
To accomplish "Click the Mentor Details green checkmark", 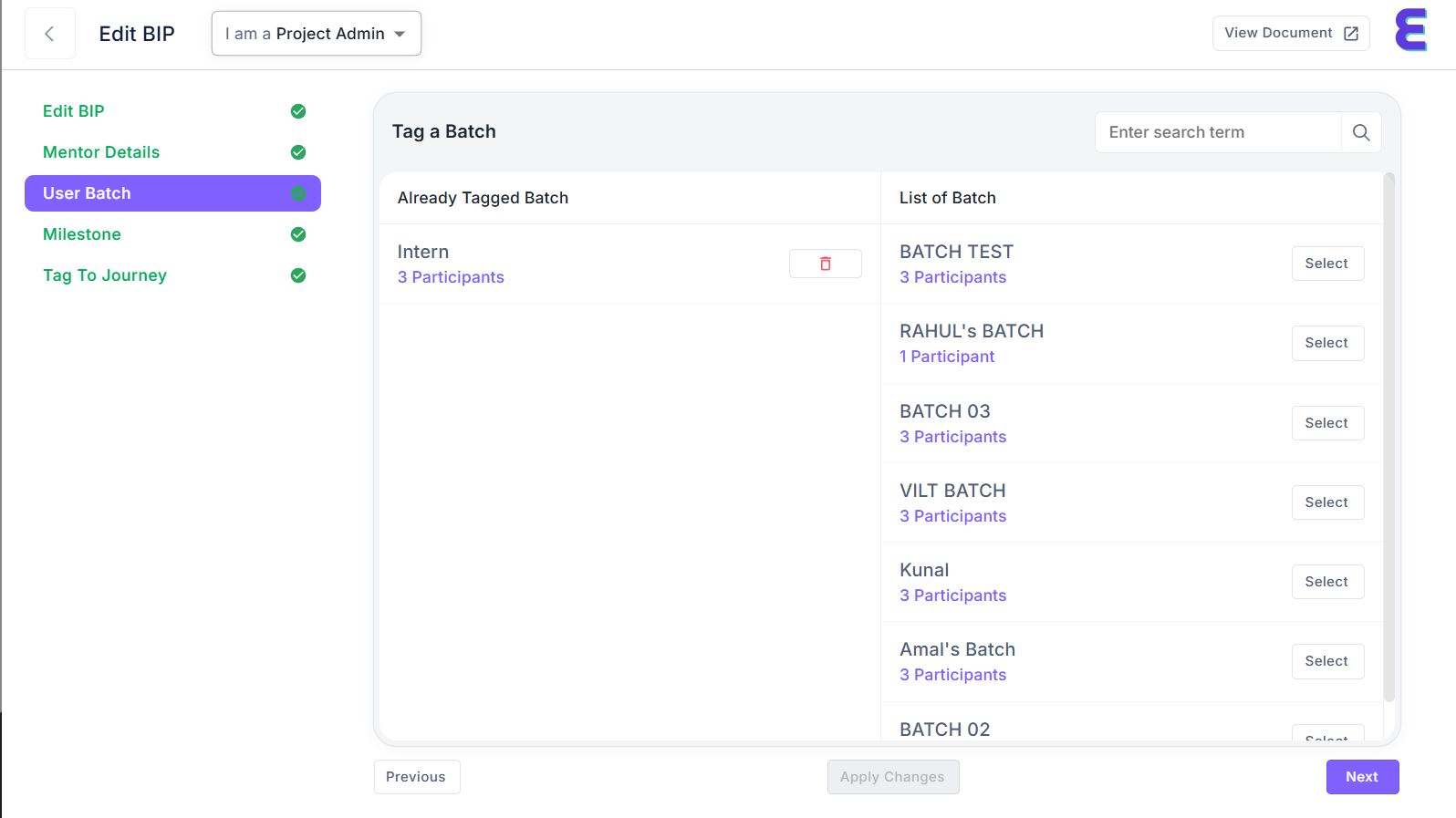I will point(298,152).
